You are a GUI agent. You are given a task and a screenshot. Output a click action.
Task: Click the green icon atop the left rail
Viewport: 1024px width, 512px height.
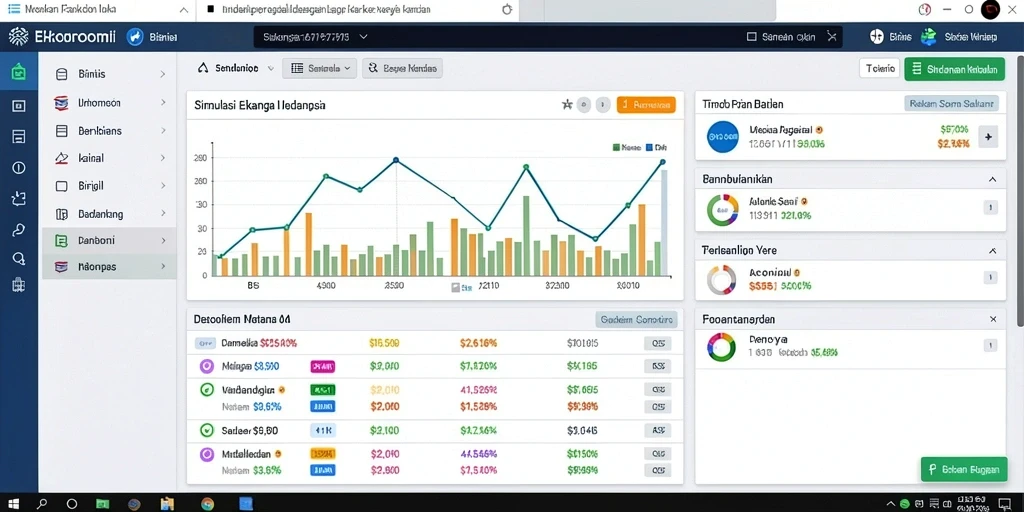pyautogui.click(x=18, y=72)
